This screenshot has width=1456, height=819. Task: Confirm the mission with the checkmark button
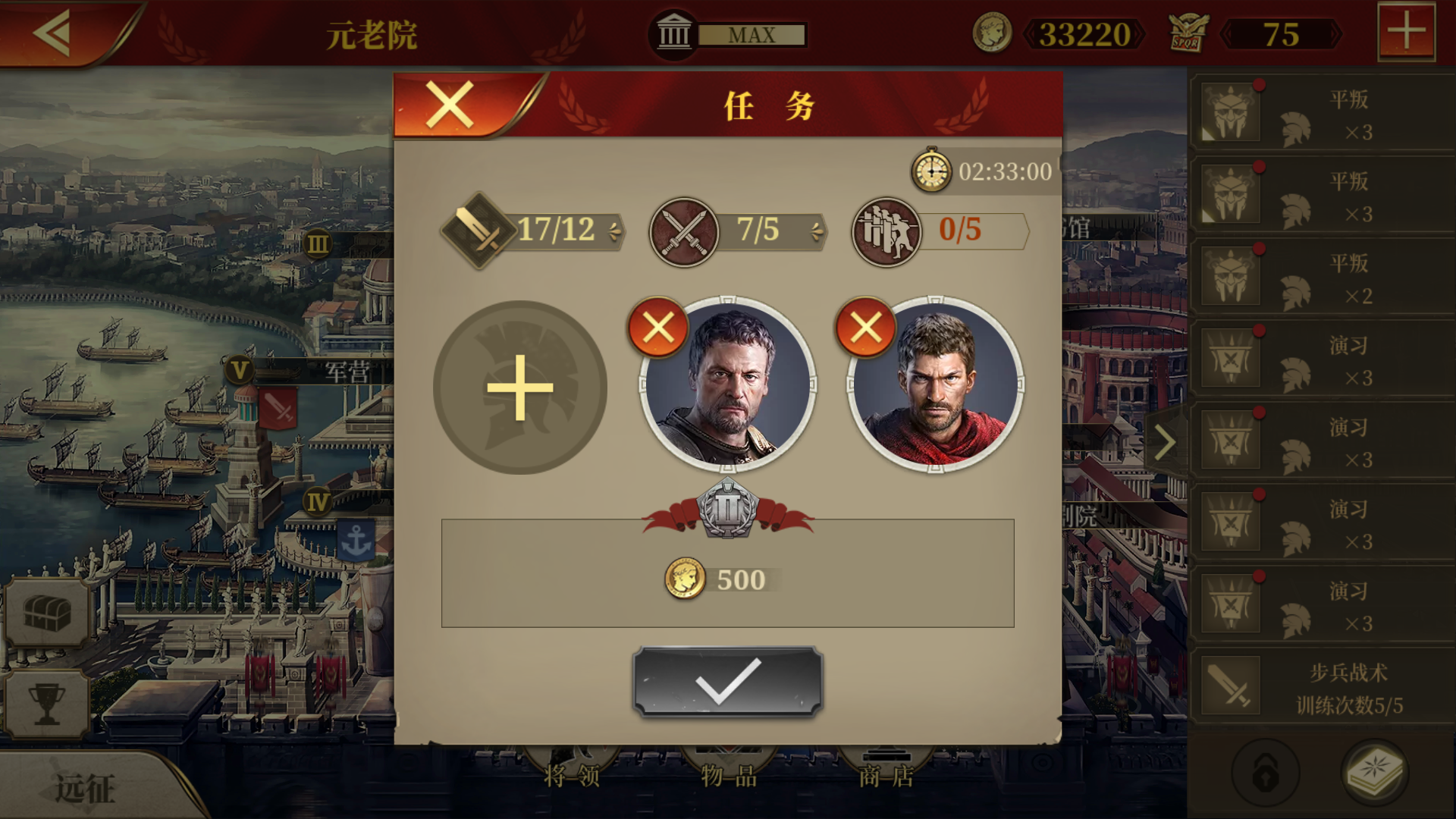pos(728,681)
